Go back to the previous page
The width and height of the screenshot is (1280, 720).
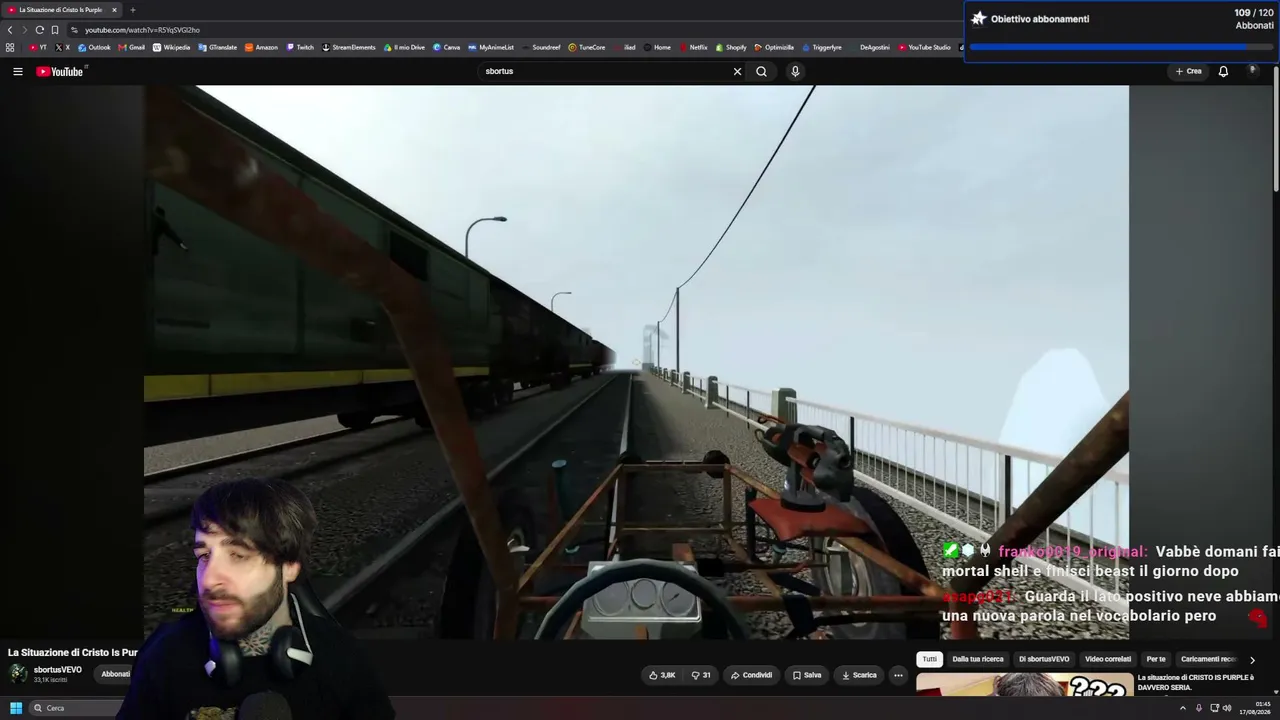click(x=10, y=30)
